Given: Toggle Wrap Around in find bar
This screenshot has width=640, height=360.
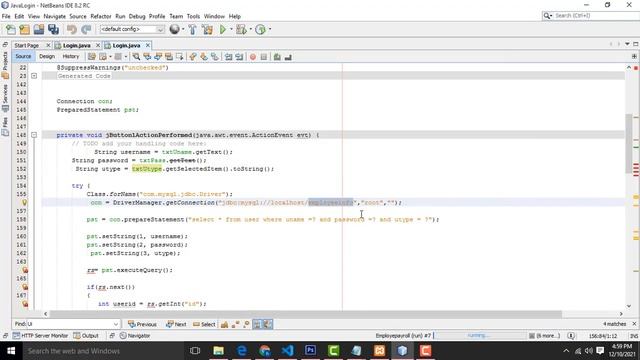Looking at the screenshot, I should pyautogui.click(x=268, y=324).
